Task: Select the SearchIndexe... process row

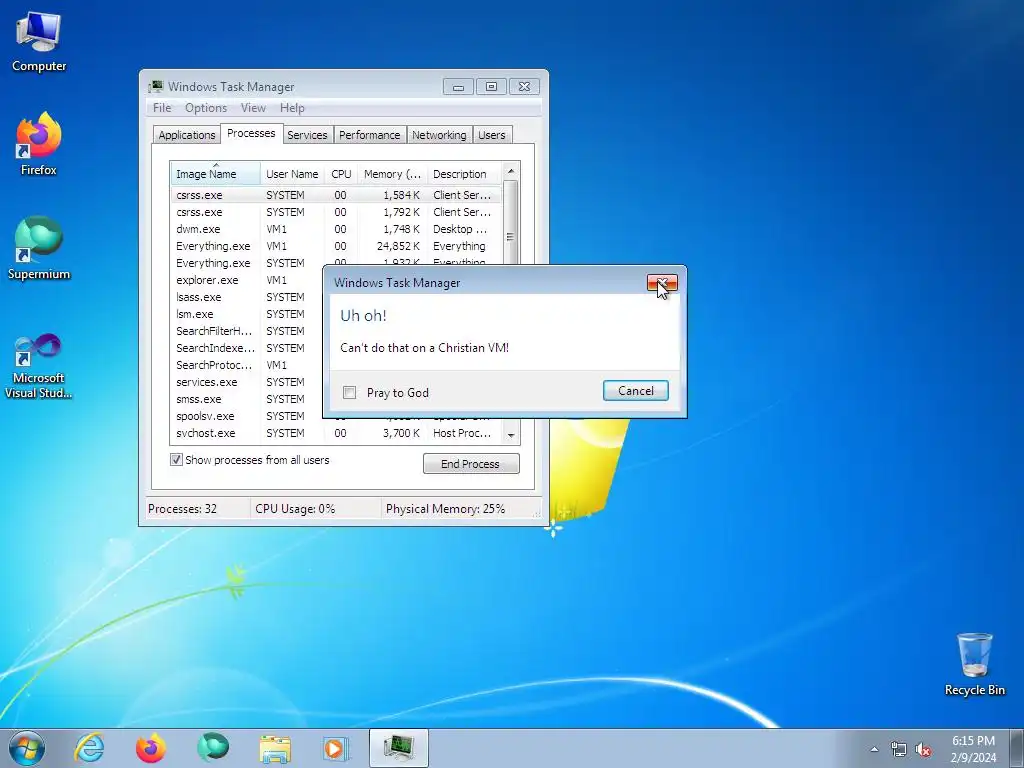Action: [x=247, y=348]
